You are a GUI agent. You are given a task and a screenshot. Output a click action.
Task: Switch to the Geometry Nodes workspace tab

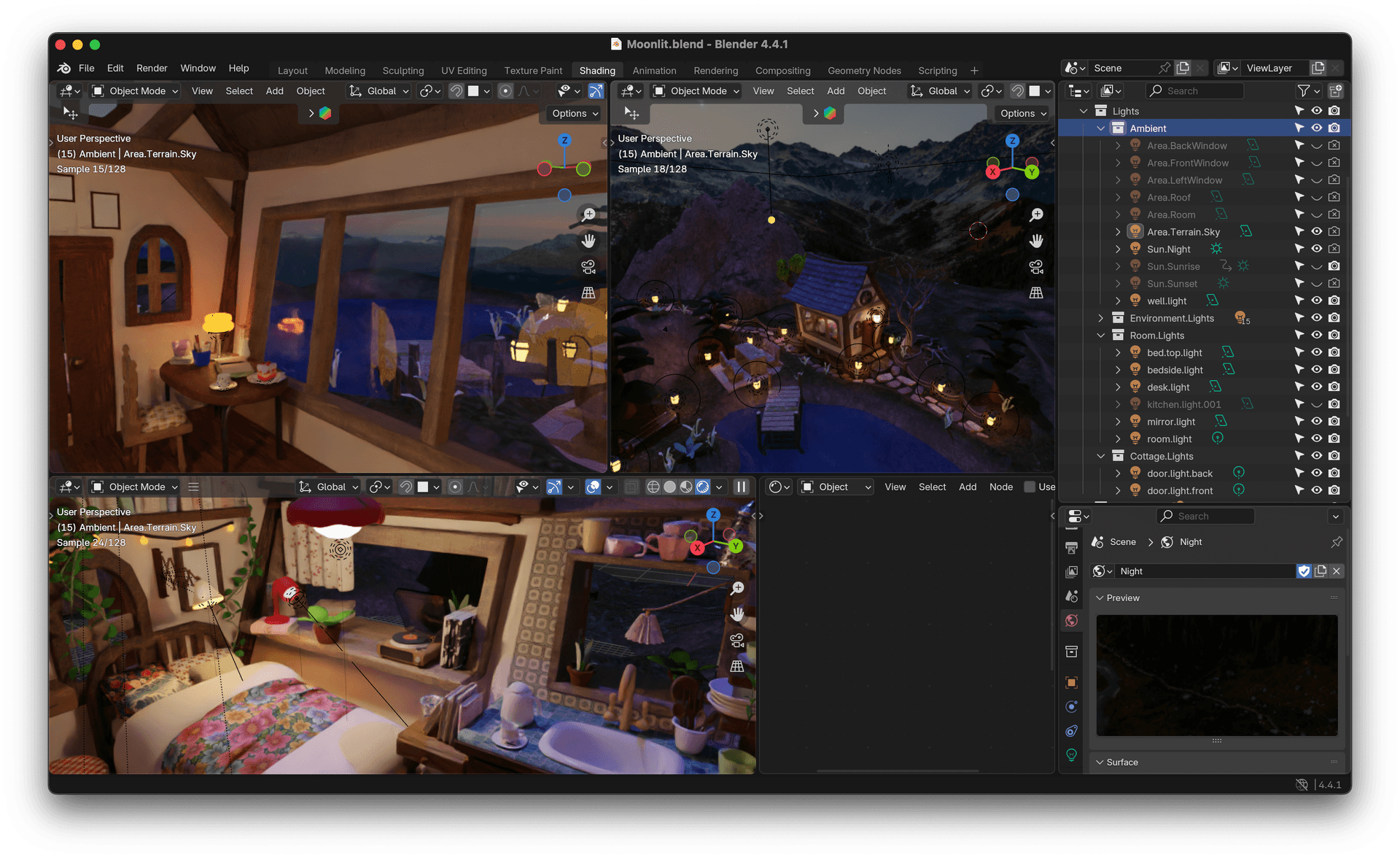[864, 71]
